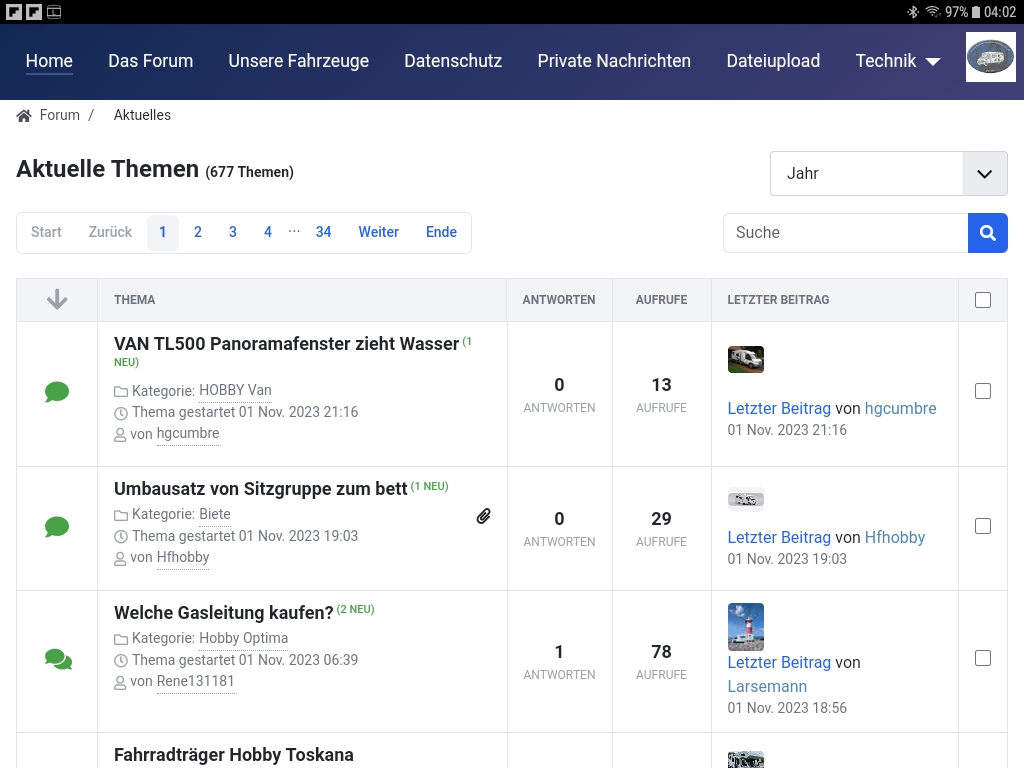Click into the Suche search field
The image size is (1024, 768).
coord(845,233)
